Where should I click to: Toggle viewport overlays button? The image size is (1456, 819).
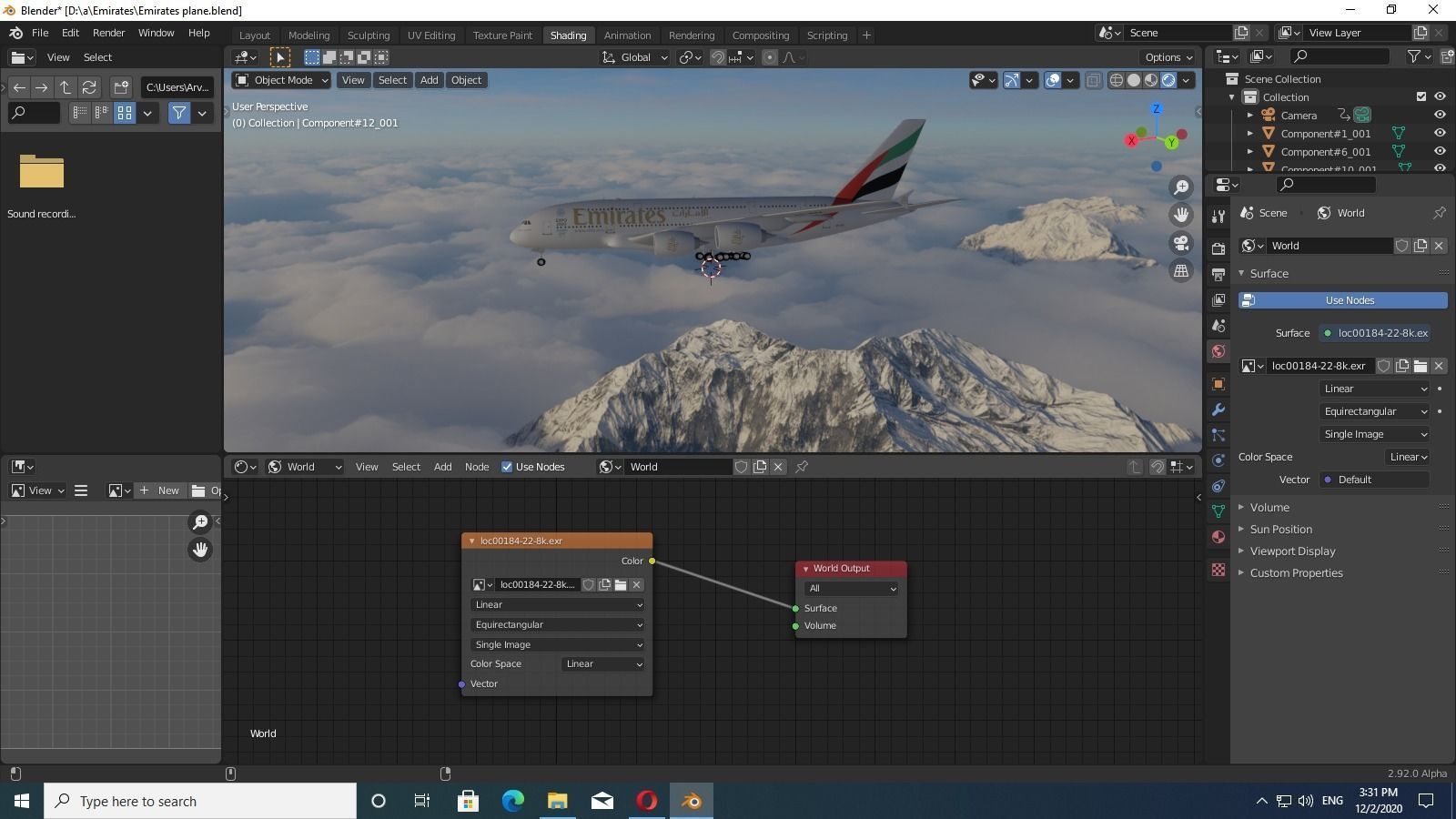tap(1053, 80)
